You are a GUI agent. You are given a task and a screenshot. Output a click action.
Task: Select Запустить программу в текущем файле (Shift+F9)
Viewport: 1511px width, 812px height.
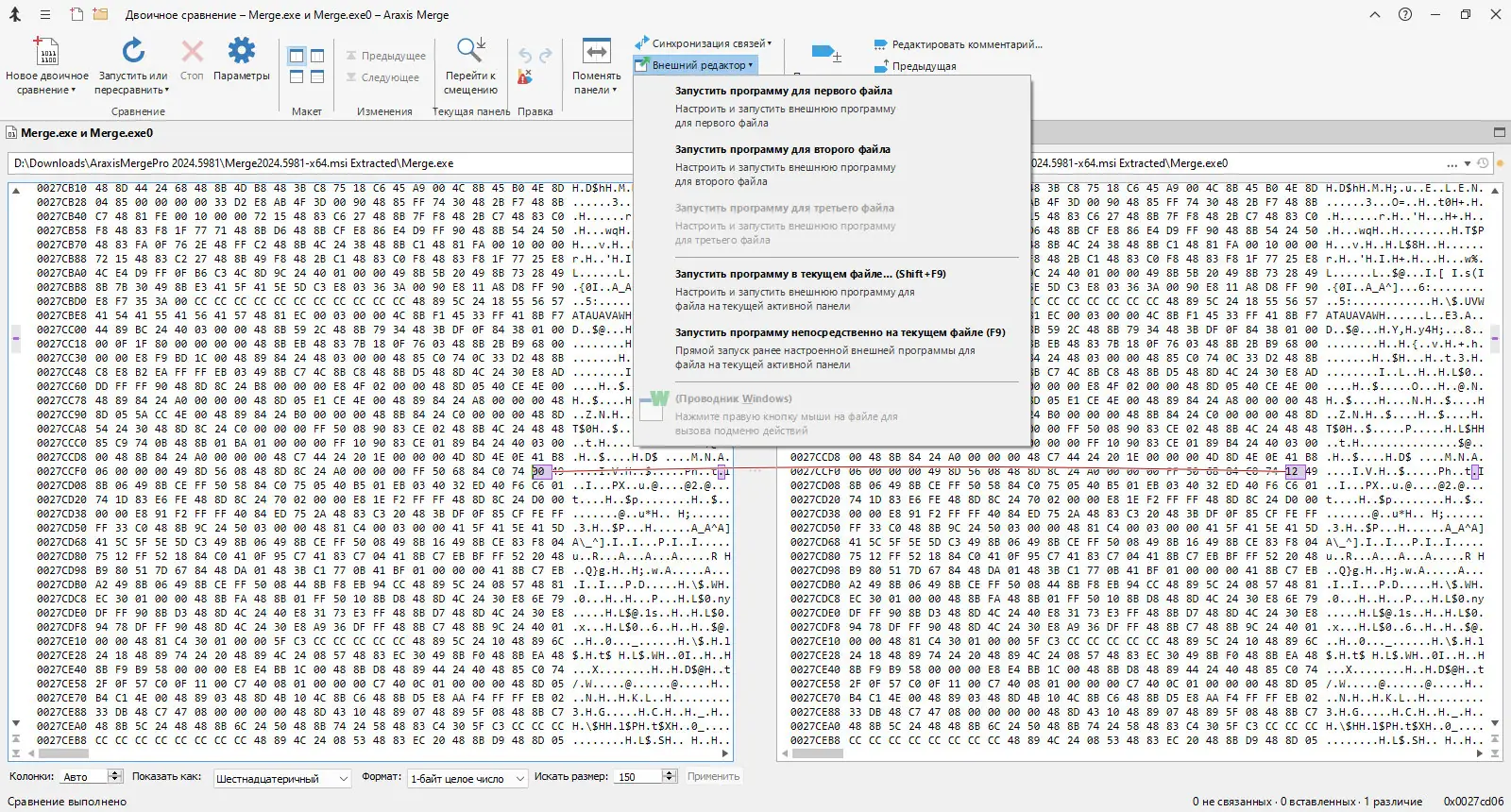(831, 290)
